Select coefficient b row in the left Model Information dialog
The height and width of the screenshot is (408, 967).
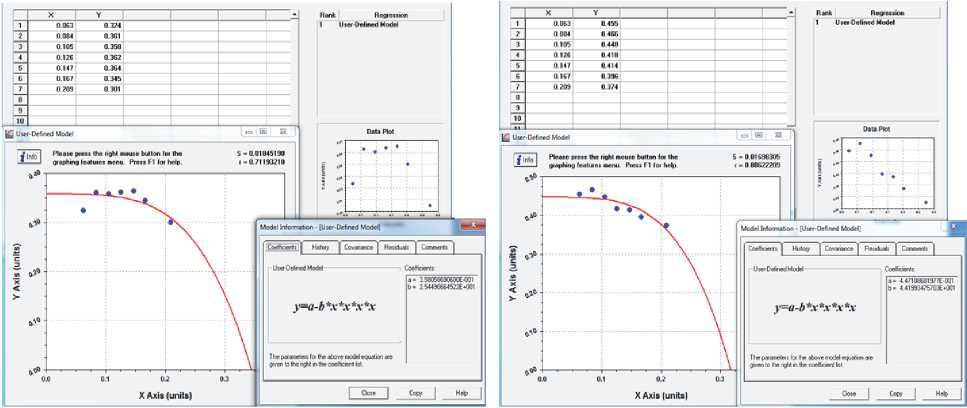[x=441, y=285]
